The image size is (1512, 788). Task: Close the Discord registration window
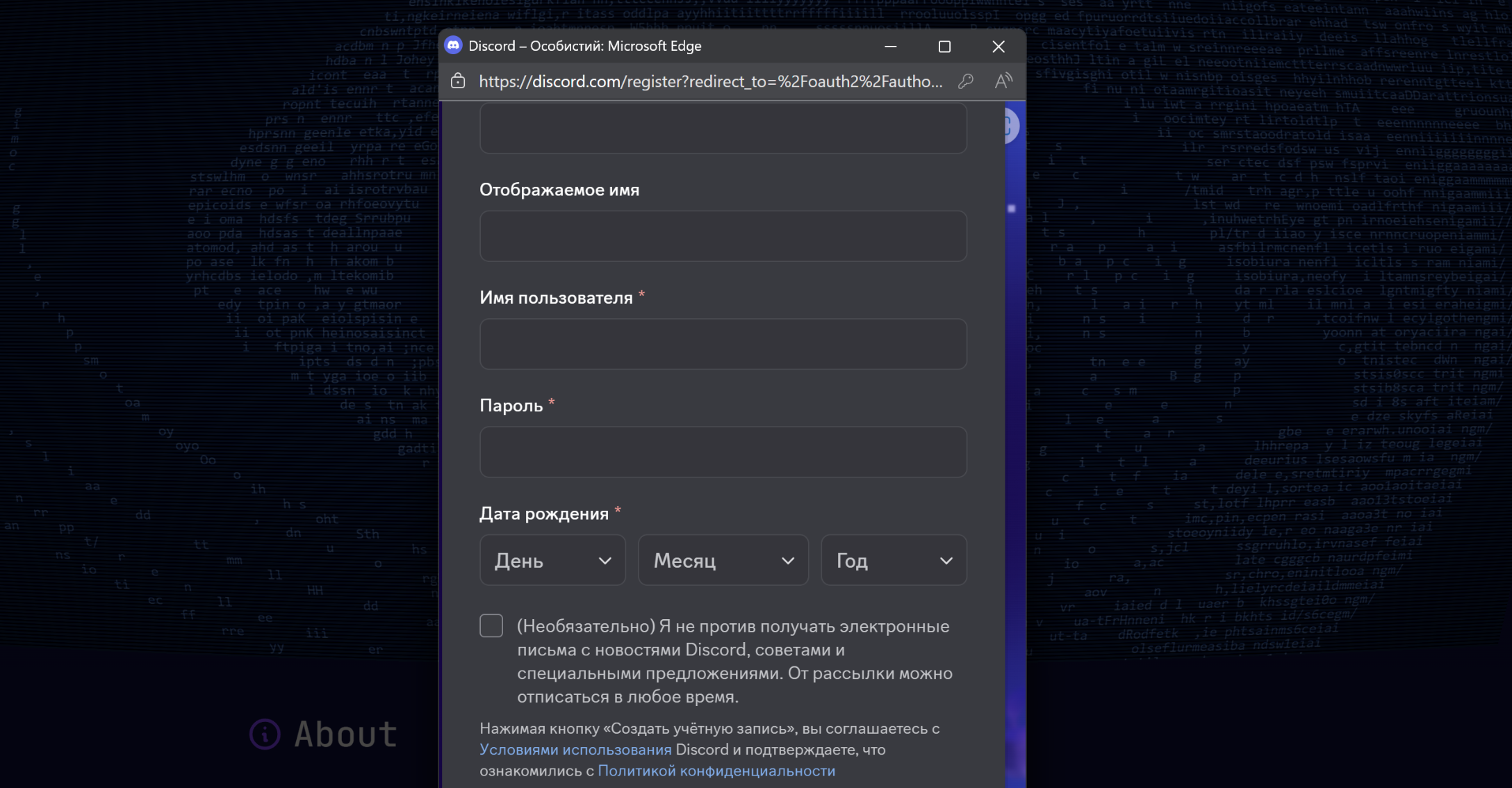(x=999, y=47)
